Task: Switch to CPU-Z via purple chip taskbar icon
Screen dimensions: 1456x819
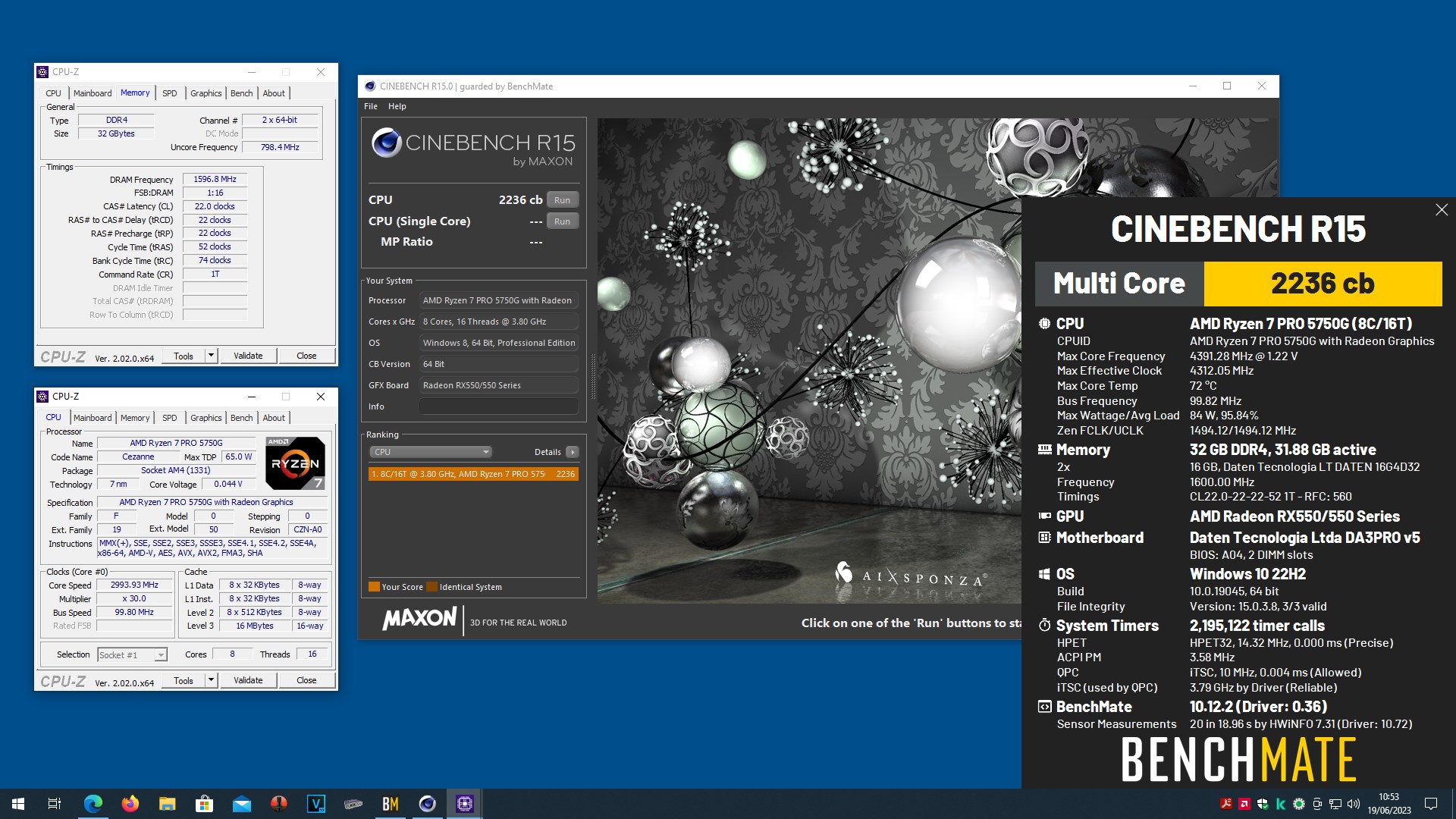Action: click(464, 804)
